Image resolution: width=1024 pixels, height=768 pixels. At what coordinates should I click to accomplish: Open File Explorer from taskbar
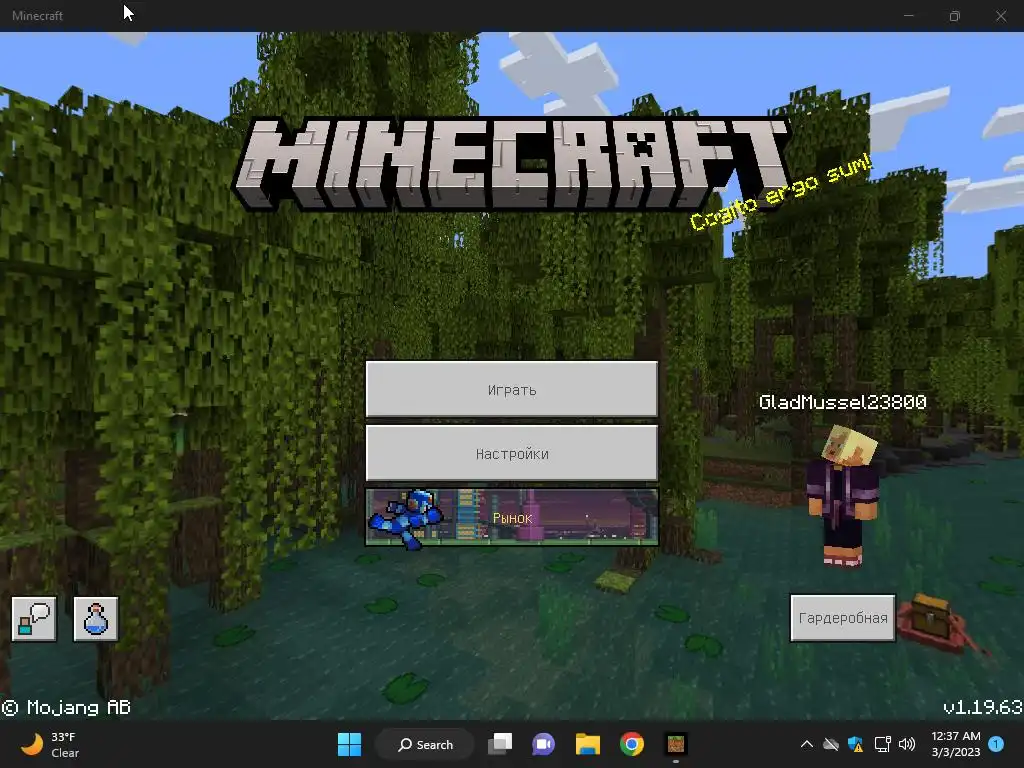[588, 744]
